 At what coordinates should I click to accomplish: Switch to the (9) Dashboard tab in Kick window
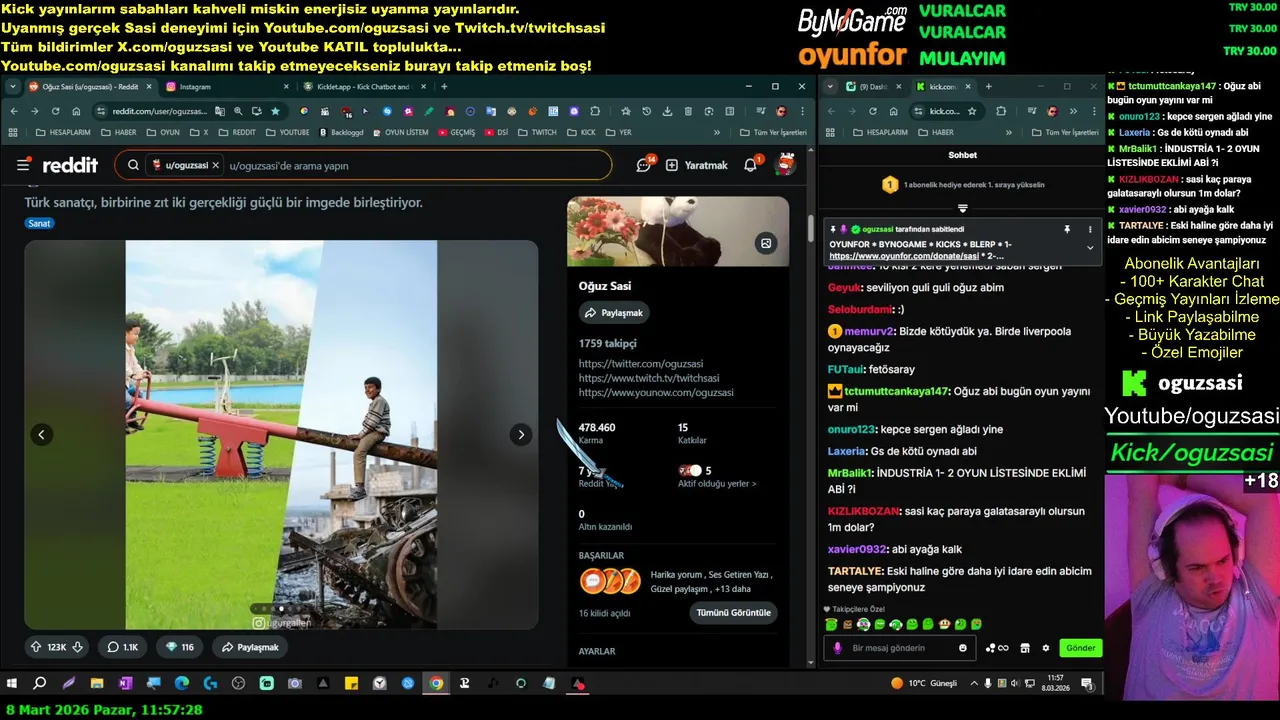click(x=874, y=87)
